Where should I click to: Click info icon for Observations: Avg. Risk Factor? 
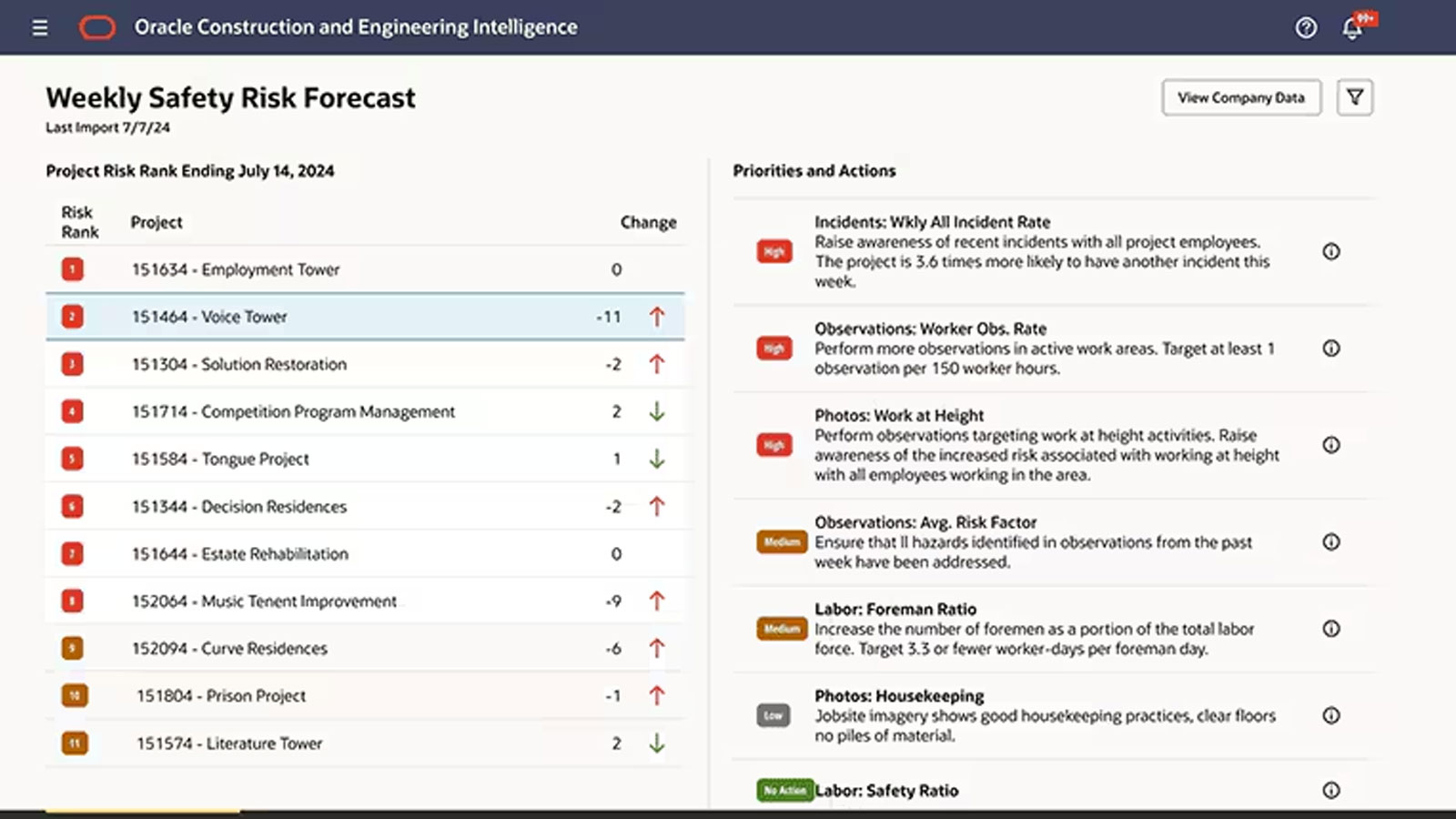tap(1331, 542)
